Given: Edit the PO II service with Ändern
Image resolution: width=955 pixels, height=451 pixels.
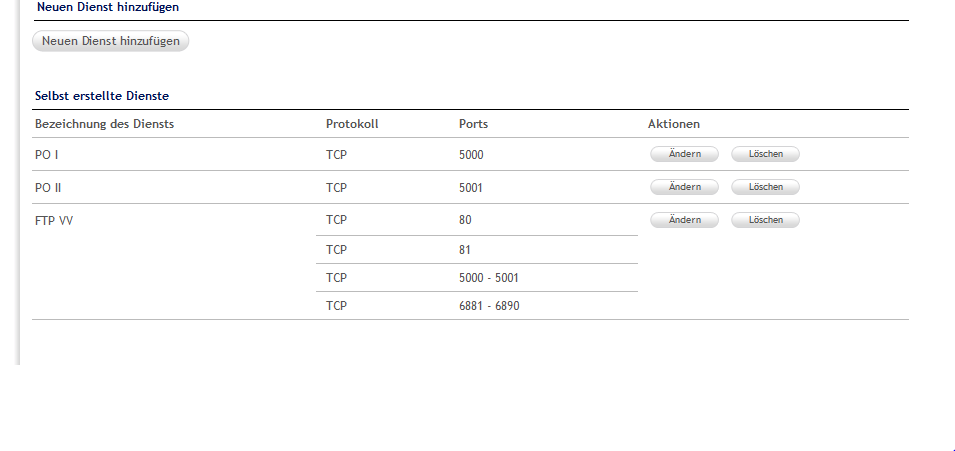Looking at the screenshot, I should coord(684,187).
